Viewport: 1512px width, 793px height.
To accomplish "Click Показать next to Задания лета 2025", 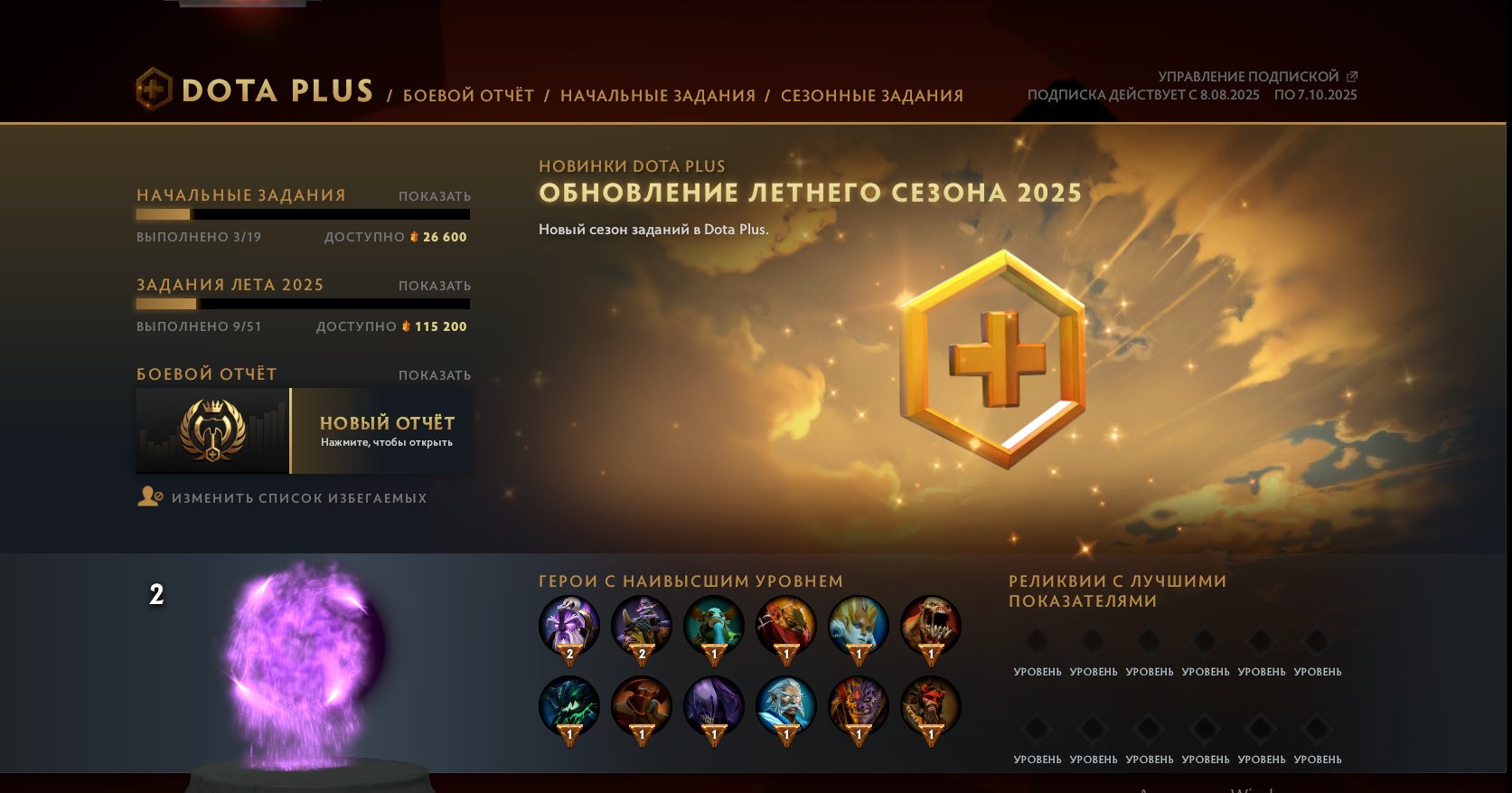I will [435, 286].
